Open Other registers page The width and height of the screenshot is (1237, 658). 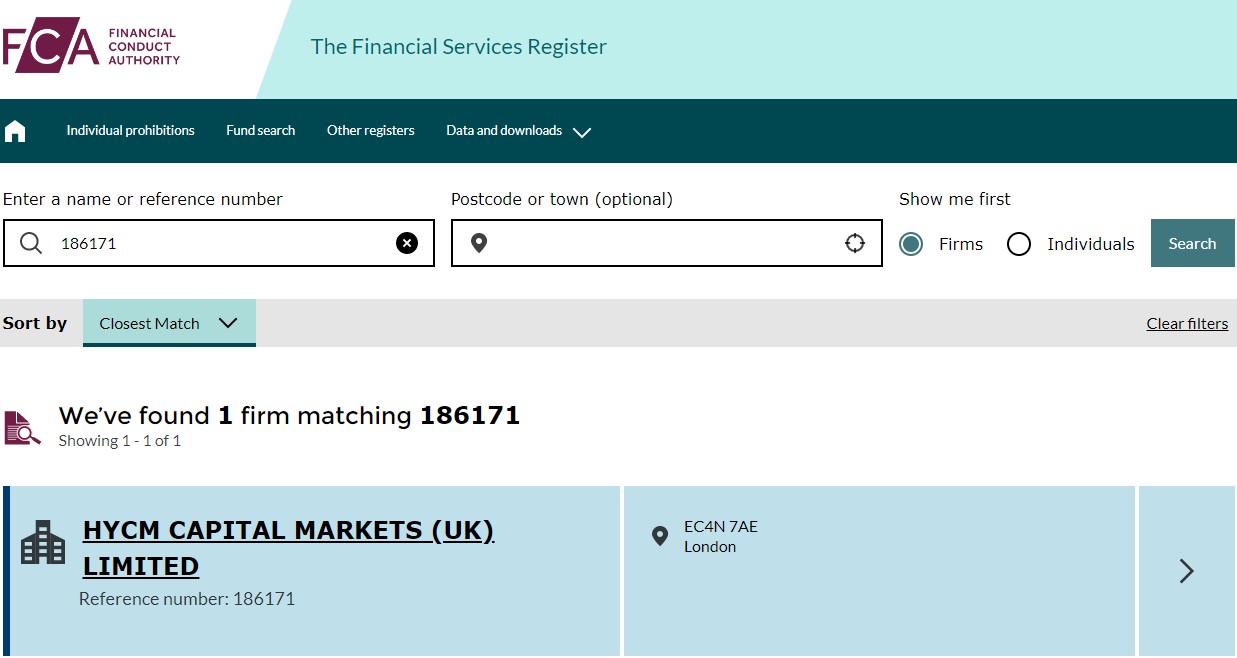(370, 131)
